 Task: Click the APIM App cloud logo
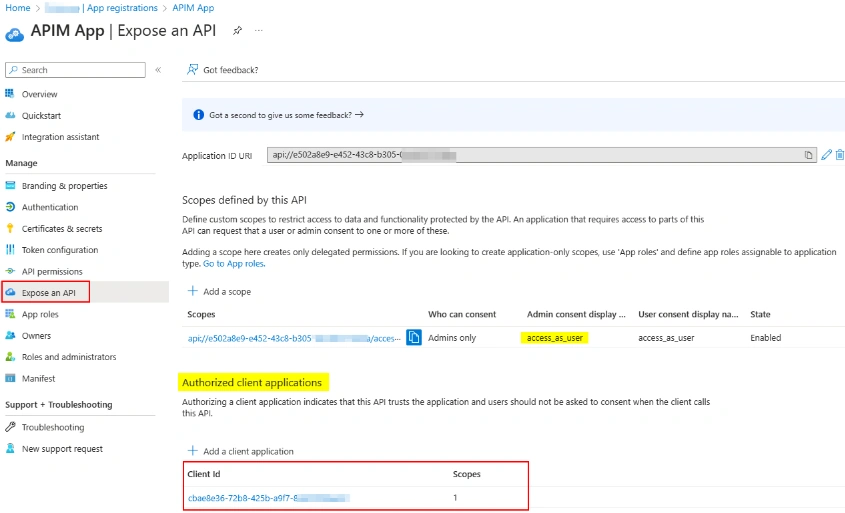15,35
